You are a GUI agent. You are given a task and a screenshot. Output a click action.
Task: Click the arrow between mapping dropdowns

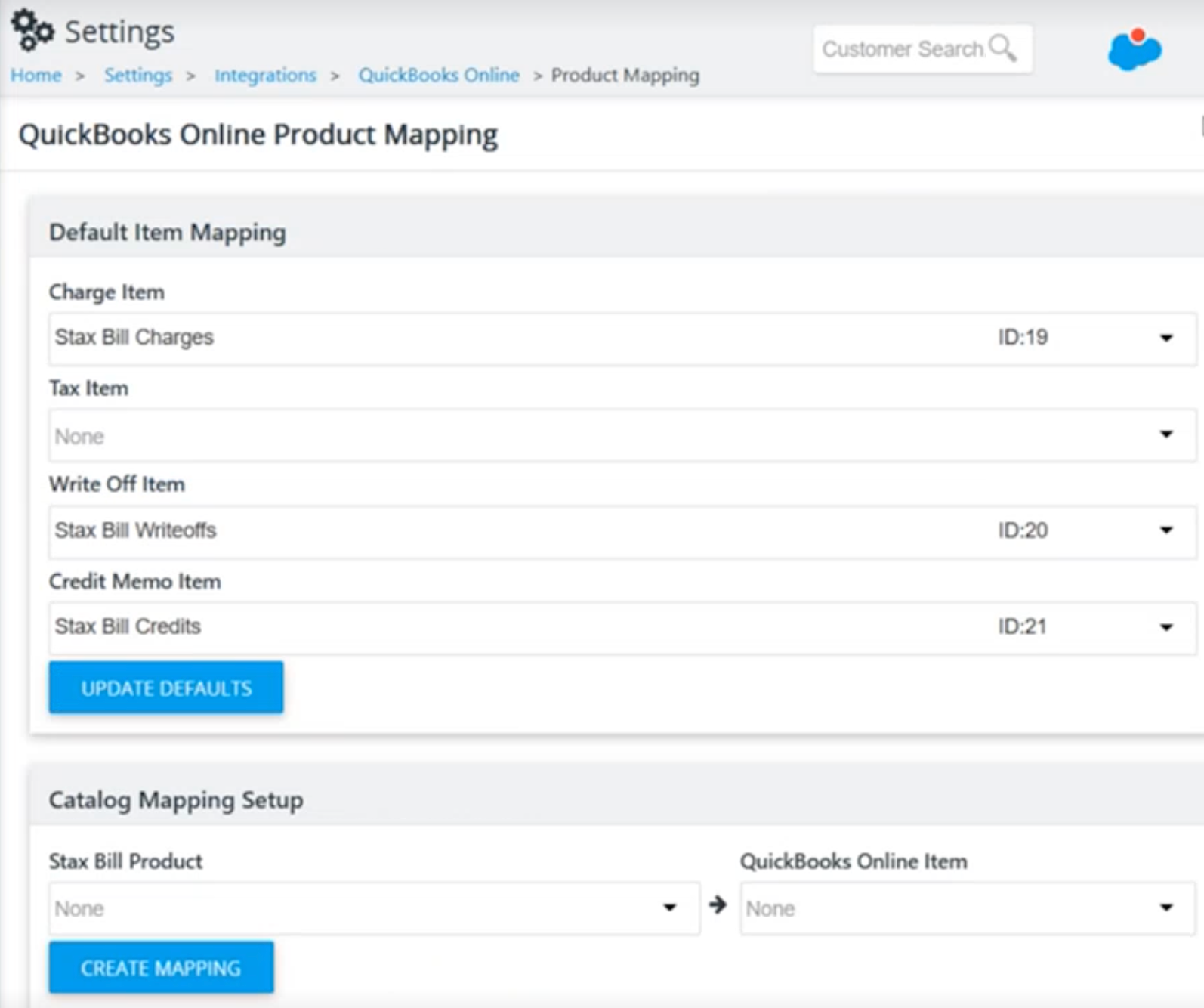718,904
